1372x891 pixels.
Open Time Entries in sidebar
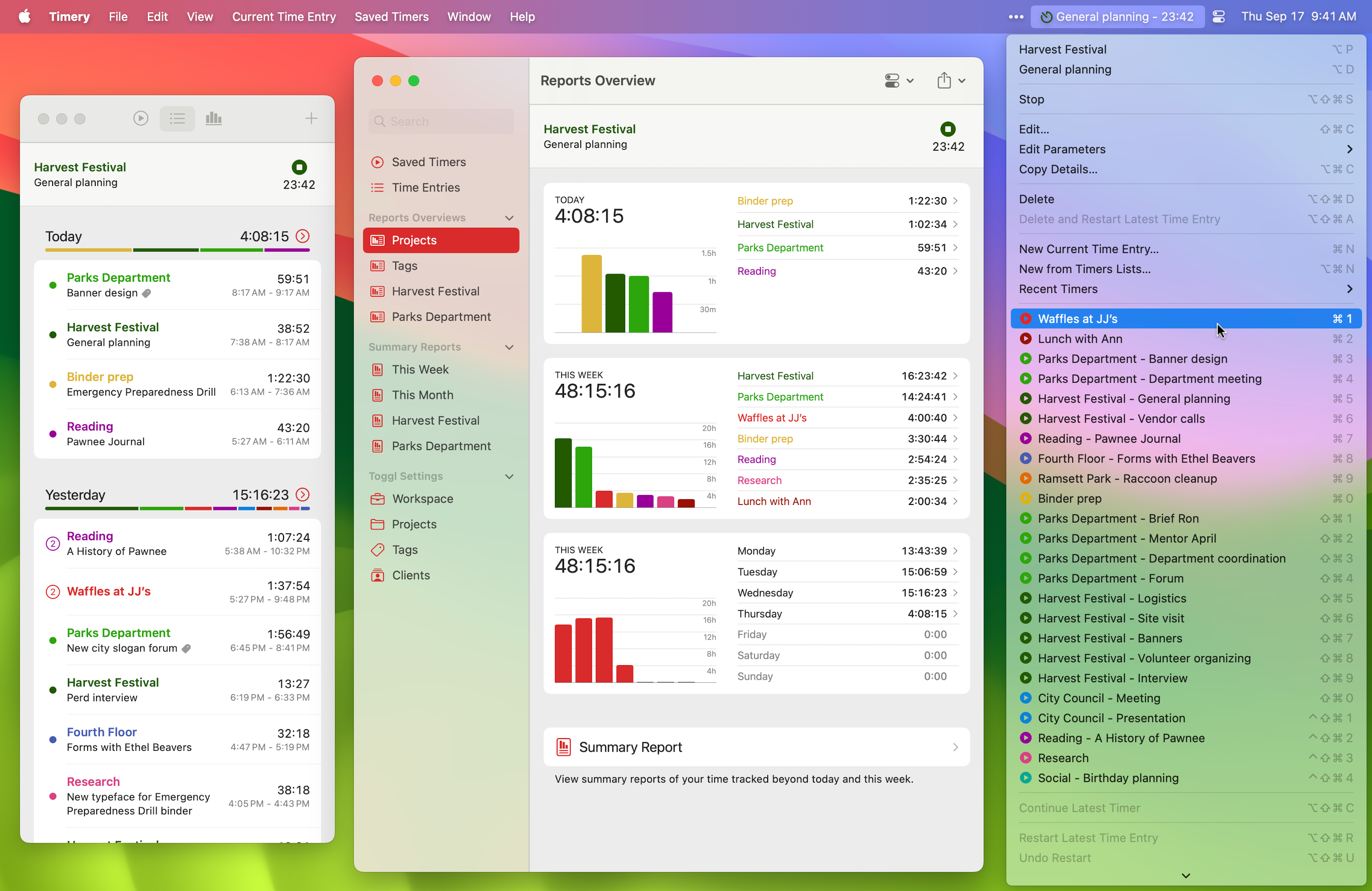tap(441, 187)
